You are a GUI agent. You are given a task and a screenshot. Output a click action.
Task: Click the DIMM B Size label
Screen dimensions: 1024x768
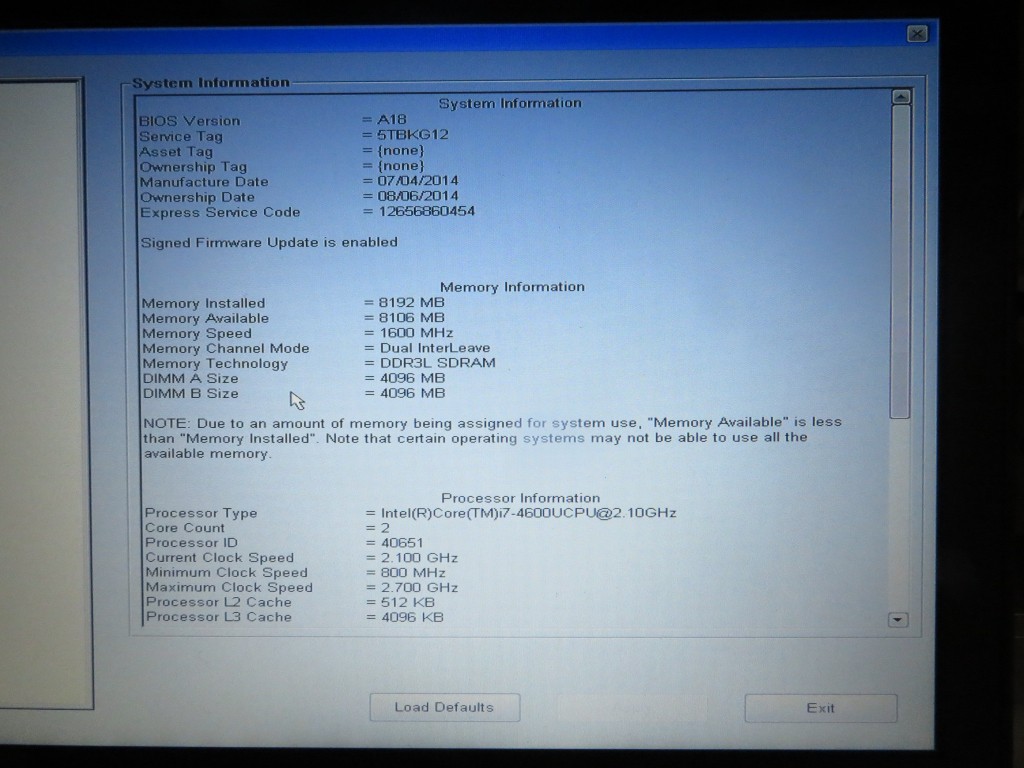point(191,394)
